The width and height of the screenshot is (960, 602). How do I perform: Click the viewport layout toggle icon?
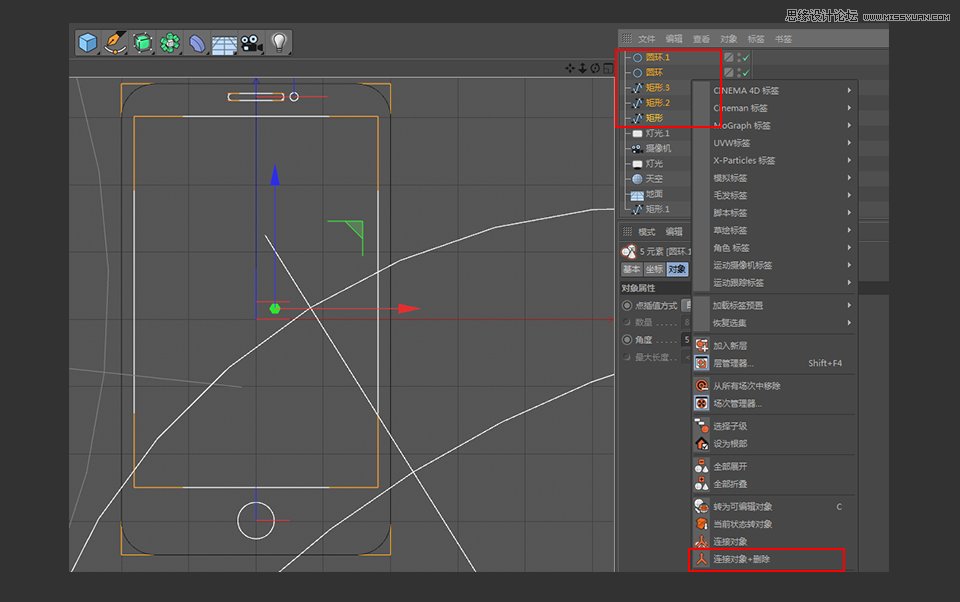(608, 68)
